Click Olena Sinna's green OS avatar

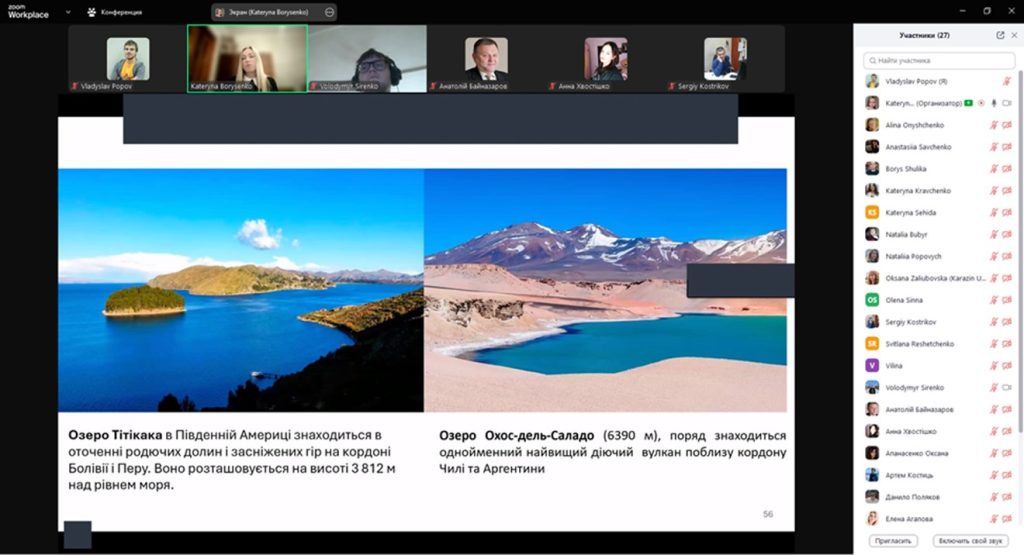pos(872,299)
